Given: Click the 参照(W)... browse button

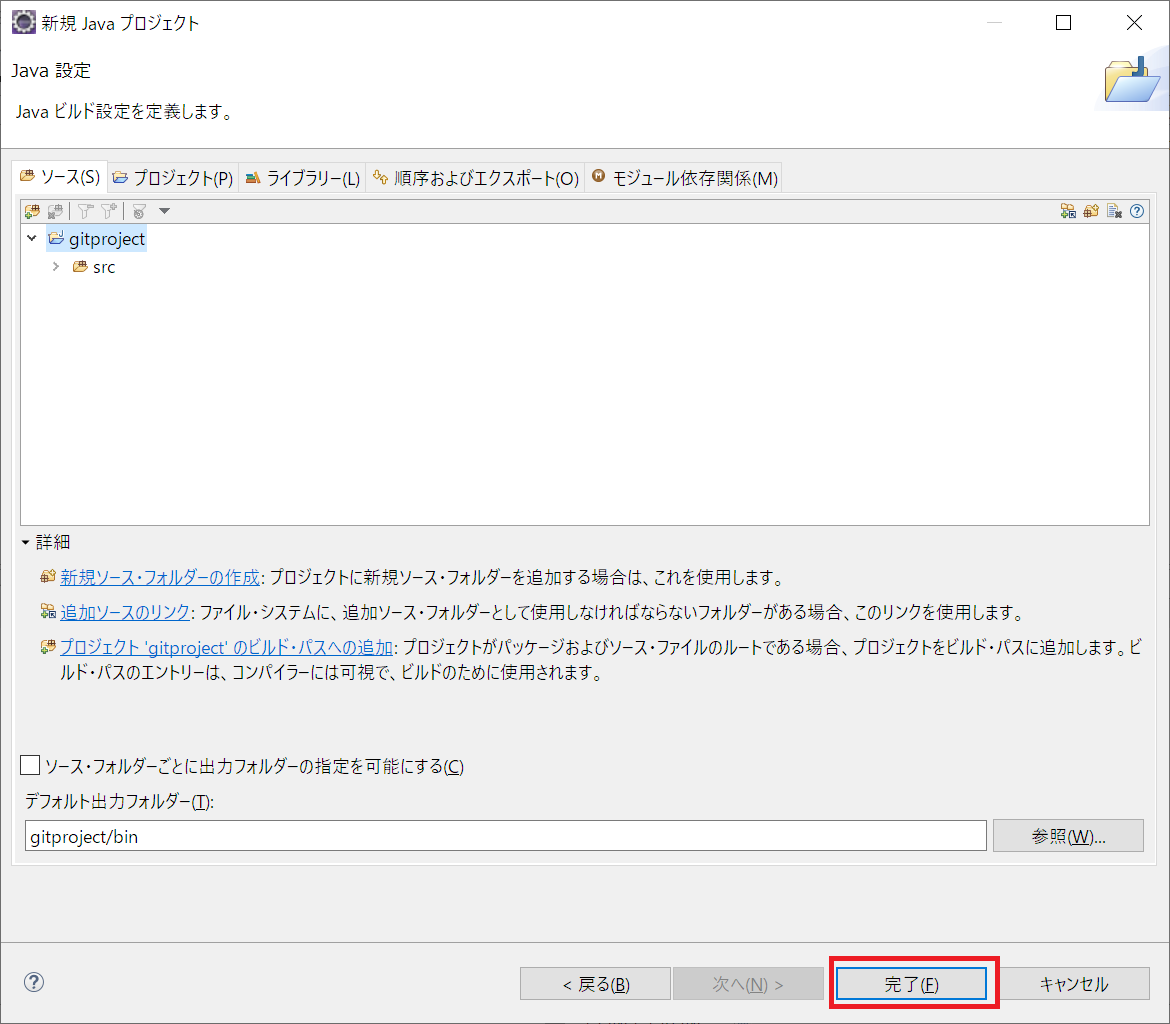Looking at the screenshot, I should [1068, 836].
